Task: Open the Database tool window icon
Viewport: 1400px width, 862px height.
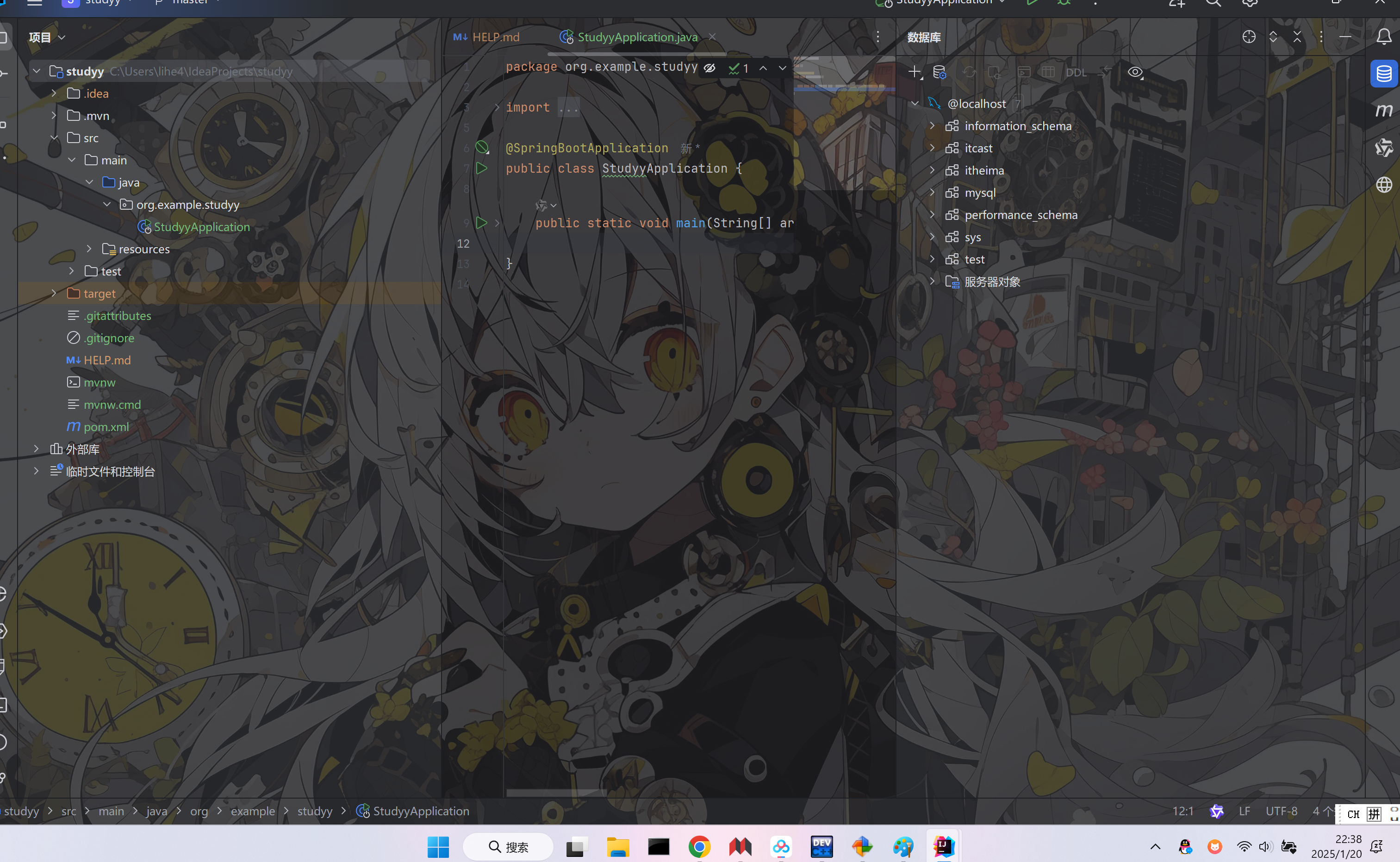Action: 1383,74
